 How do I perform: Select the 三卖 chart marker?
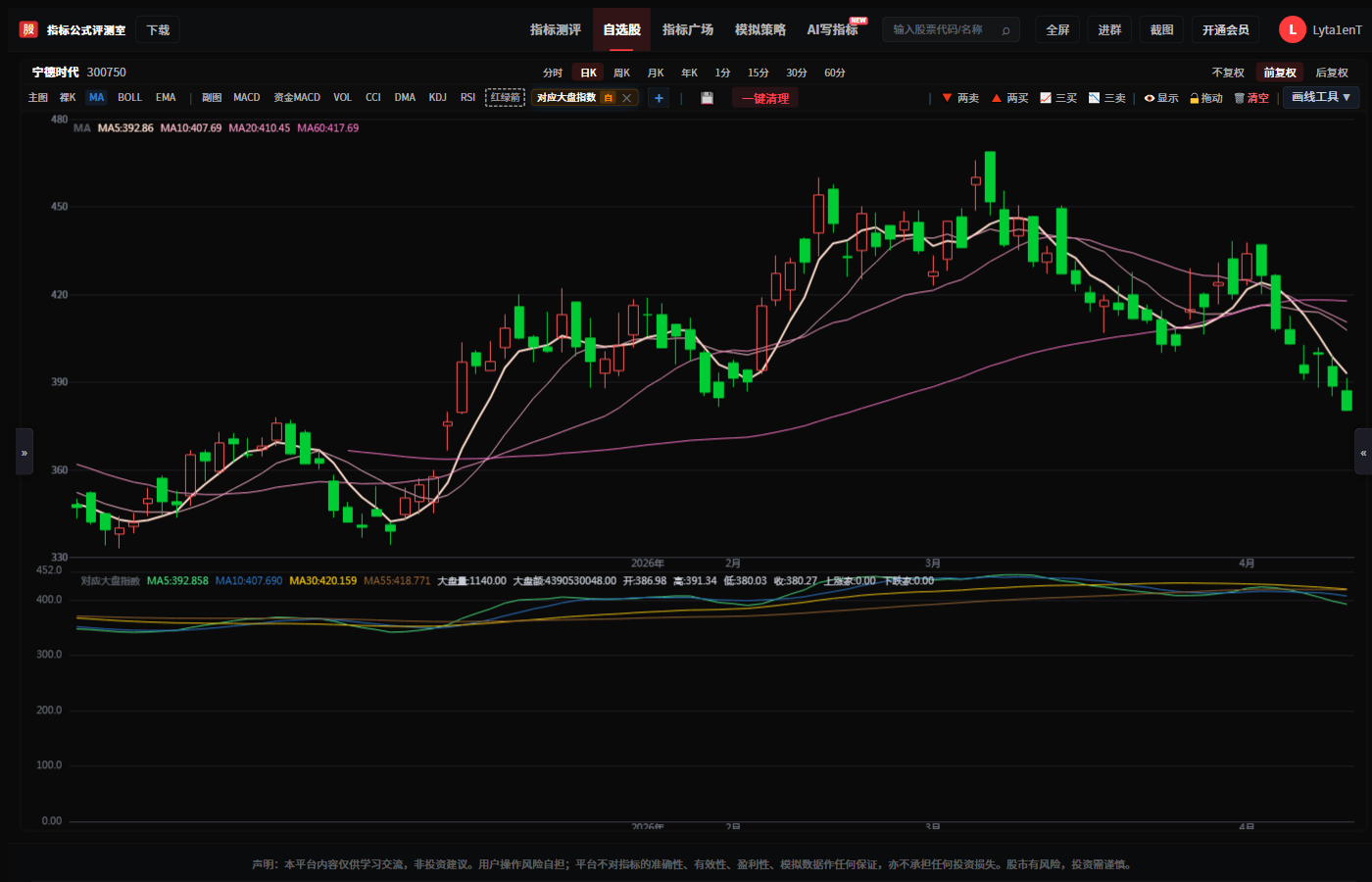pos(1107,98)
